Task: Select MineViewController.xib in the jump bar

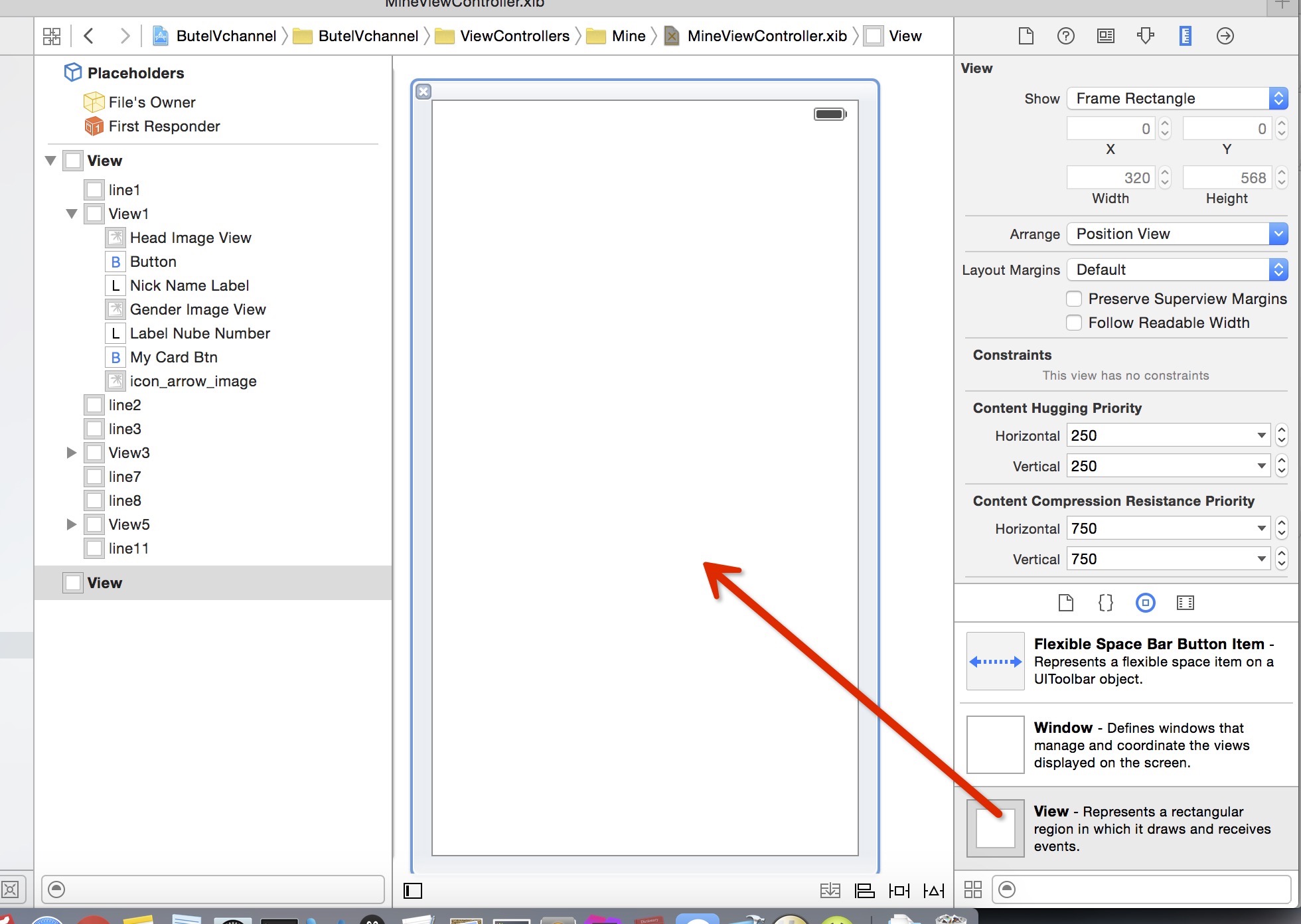Action: 767,36
